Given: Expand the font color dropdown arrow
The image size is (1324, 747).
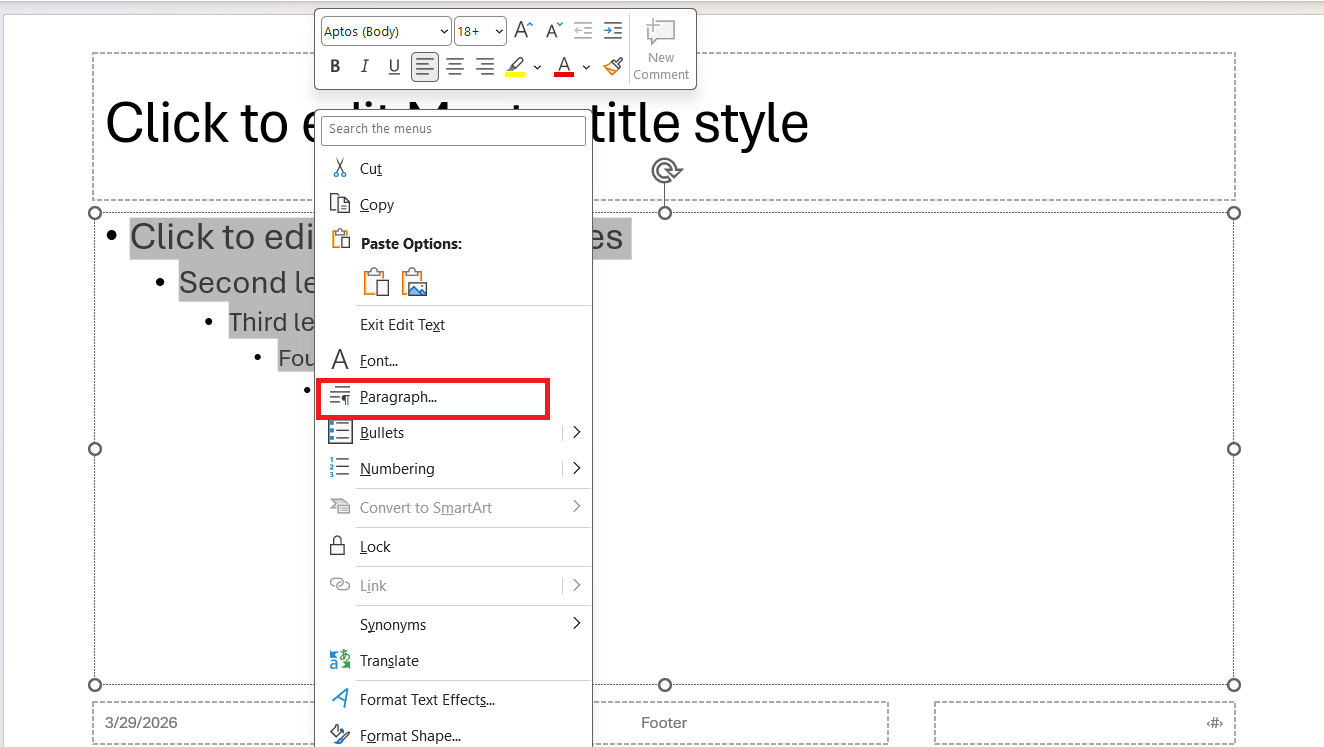Looking at the screenshot, I should (586, 67).
